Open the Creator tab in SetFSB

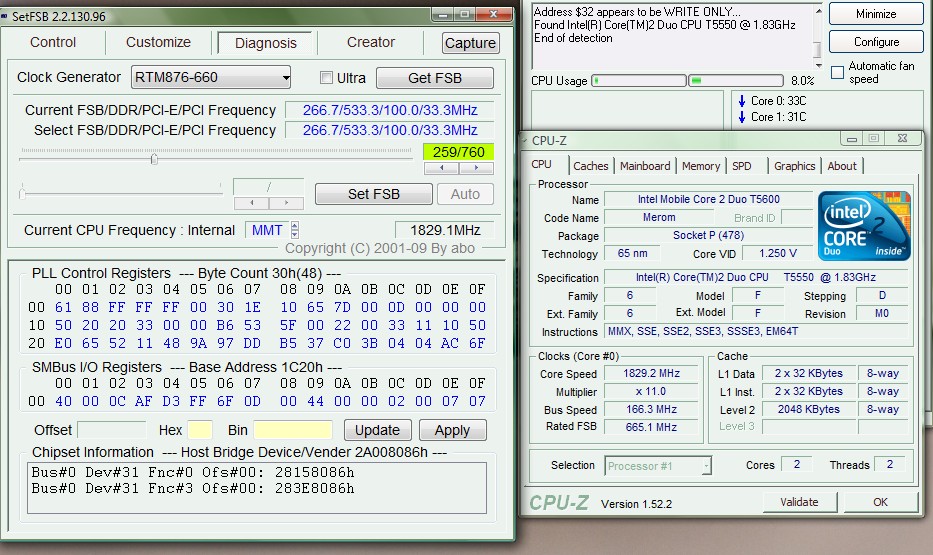(x=371, y=42)
